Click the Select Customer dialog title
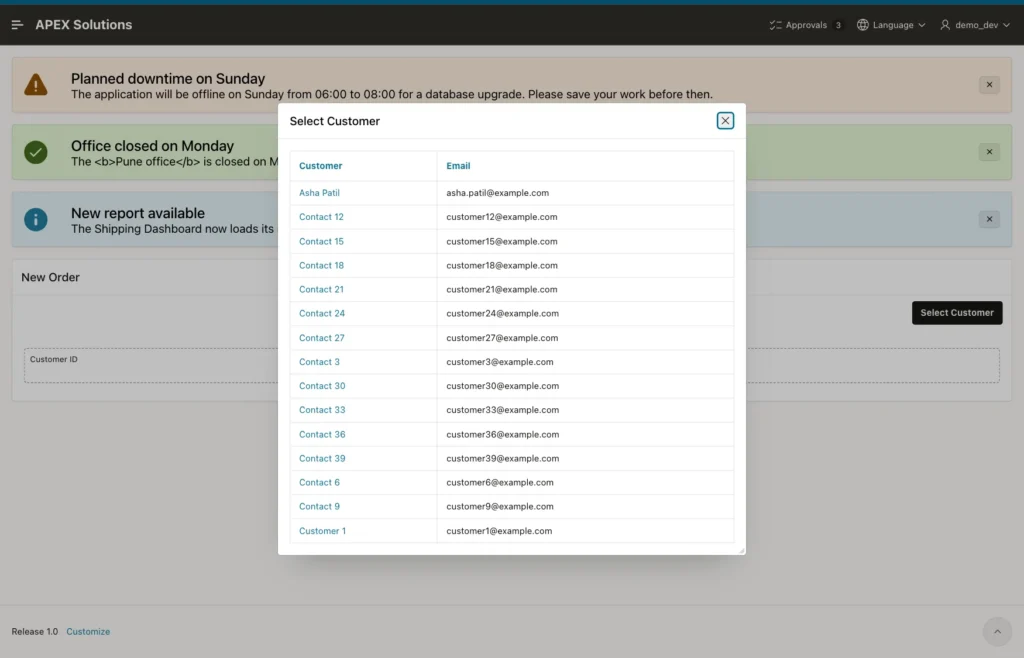1024x658 pixels. 334,121
